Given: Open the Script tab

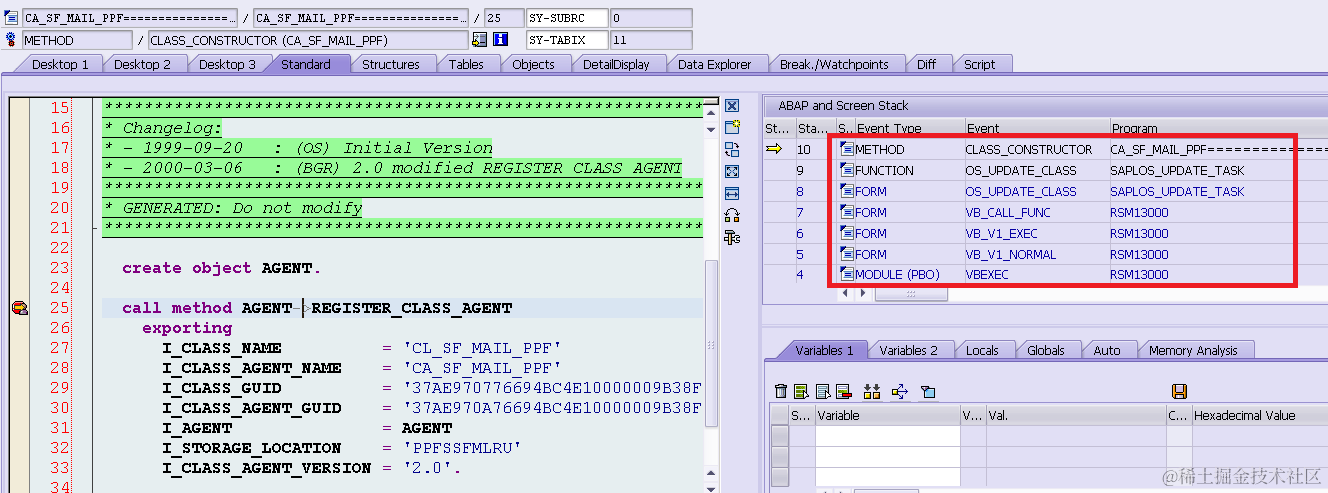Looking at the screenshot, I should click(x=979, y=64).
